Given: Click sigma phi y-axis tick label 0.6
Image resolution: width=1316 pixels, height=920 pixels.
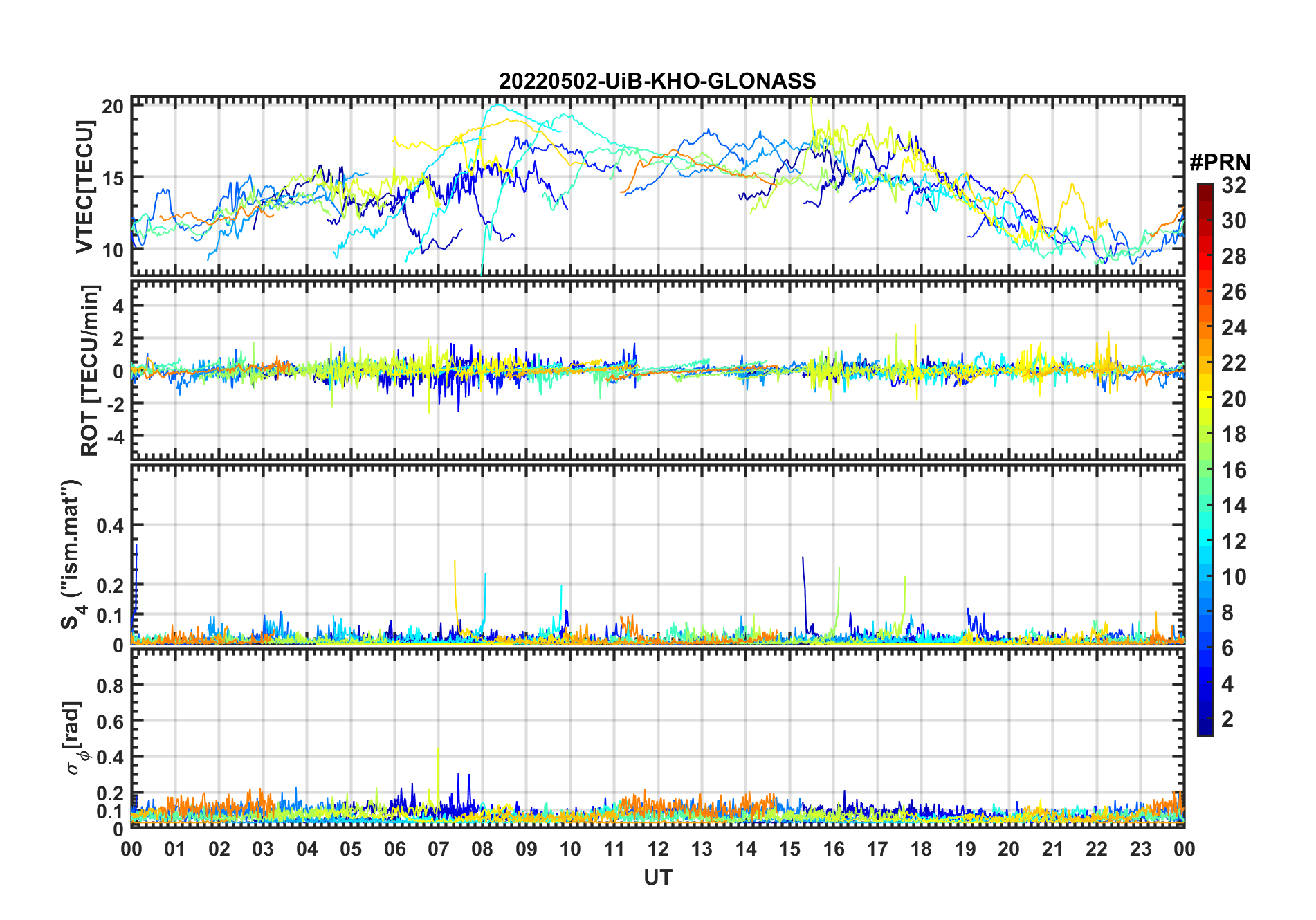Looking at the screenshot, I should click(x=110, y=721).
